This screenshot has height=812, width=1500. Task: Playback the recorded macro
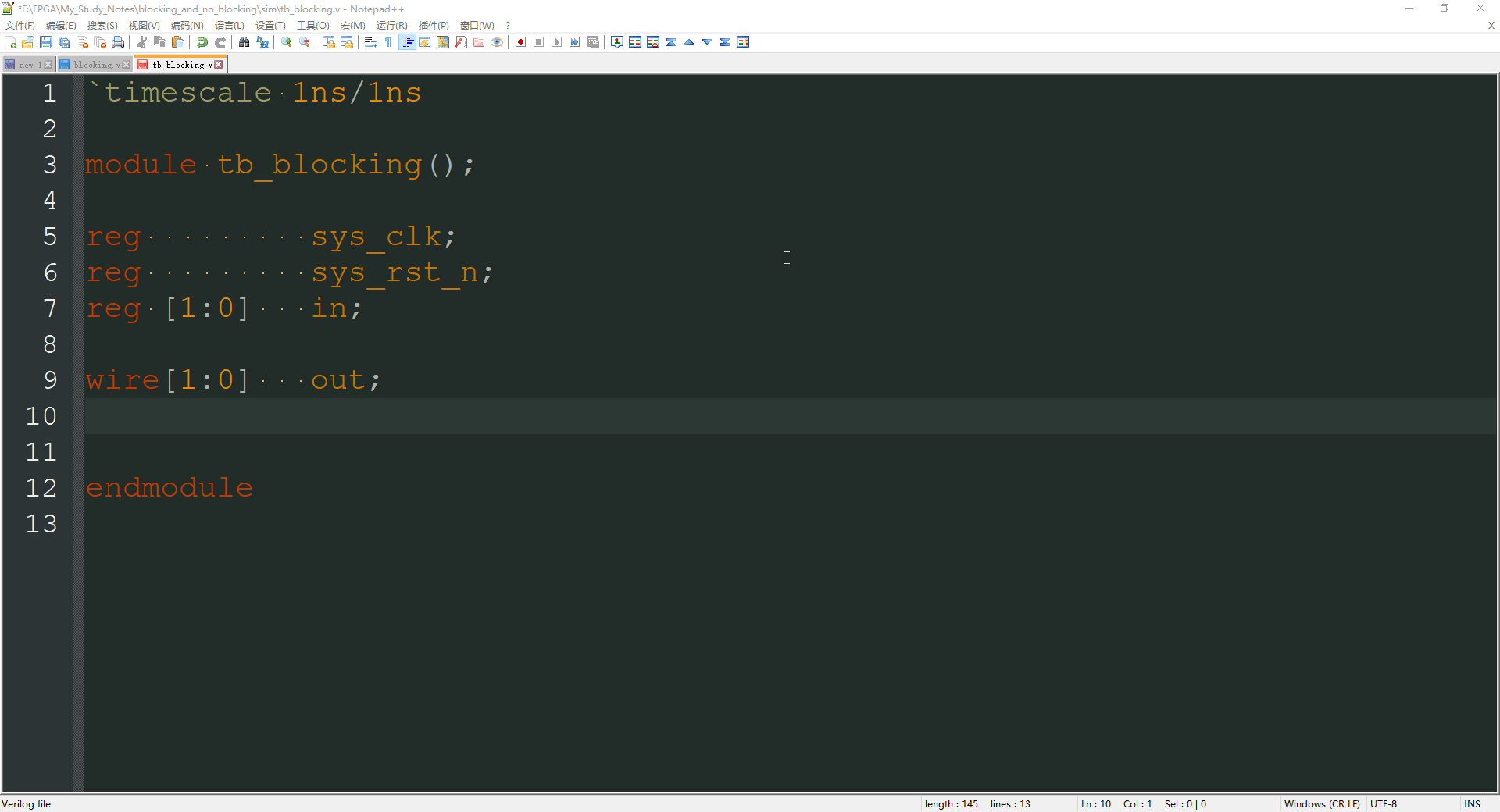556,42
